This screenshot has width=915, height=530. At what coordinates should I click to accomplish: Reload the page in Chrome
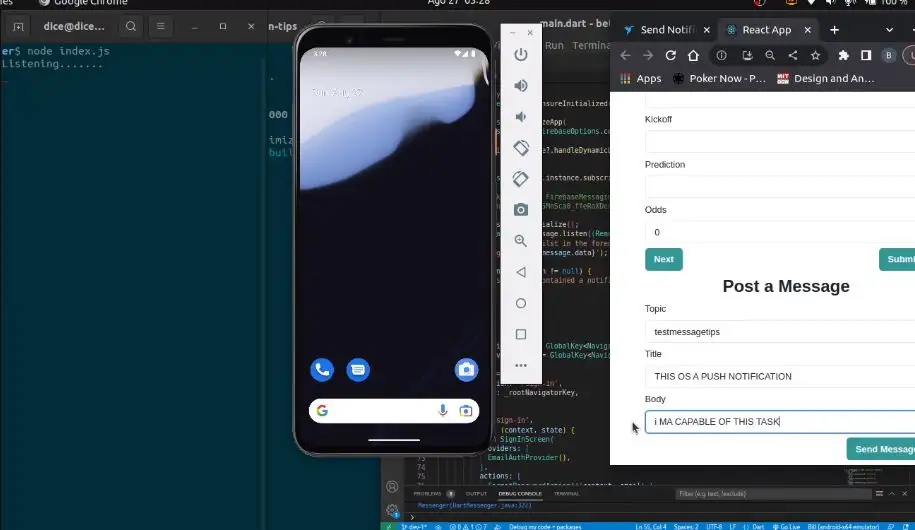[x=671, y=56]
